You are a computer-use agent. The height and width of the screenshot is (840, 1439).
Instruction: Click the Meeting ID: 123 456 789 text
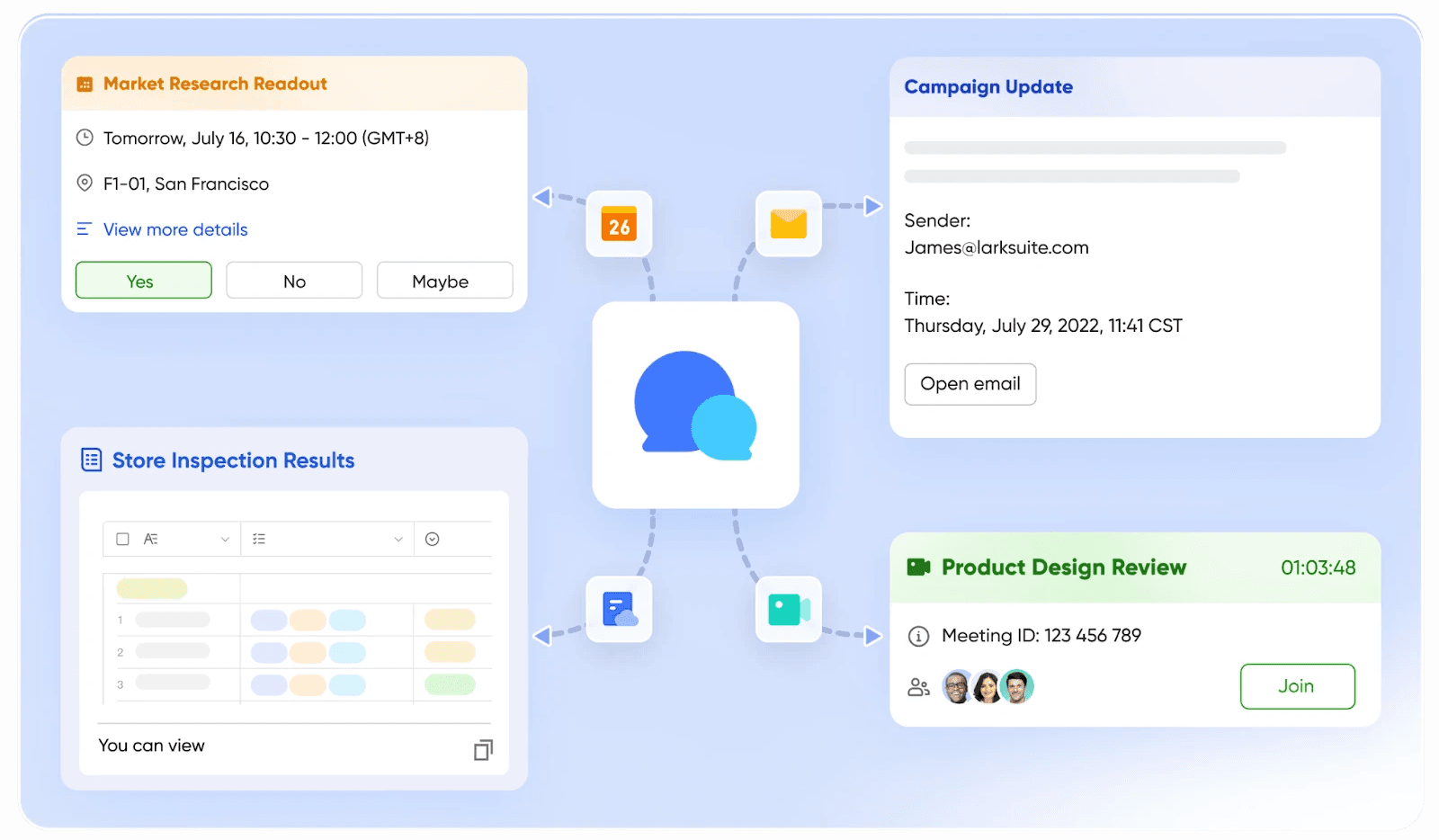coord(1041,636)
